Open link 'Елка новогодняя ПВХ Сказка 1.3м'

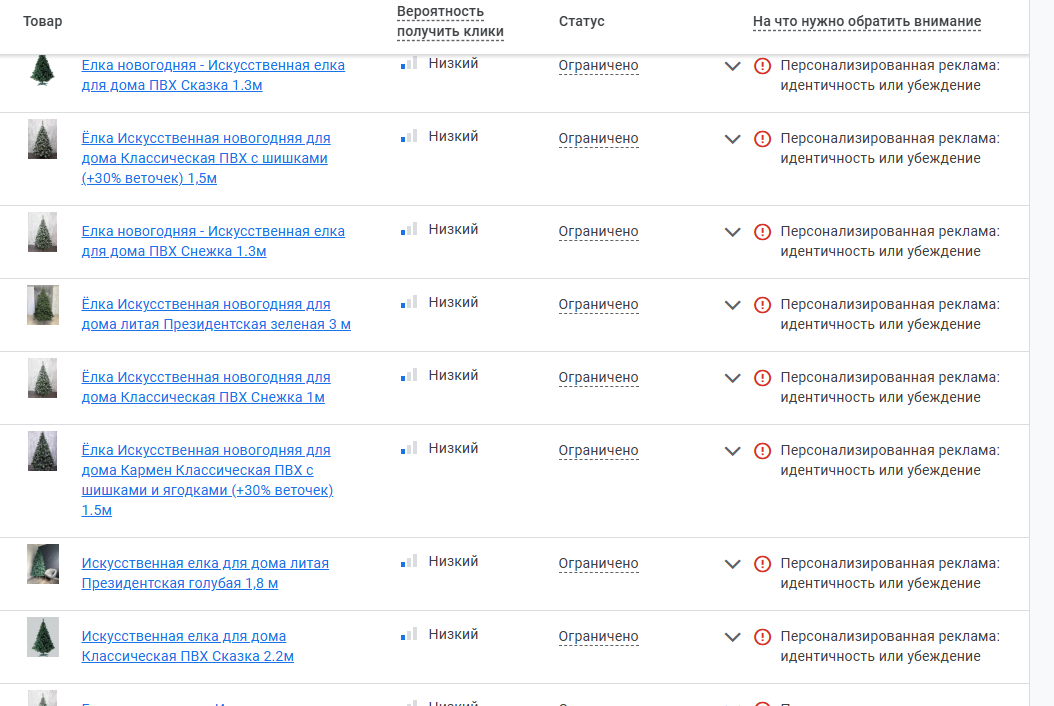(213, 75)
